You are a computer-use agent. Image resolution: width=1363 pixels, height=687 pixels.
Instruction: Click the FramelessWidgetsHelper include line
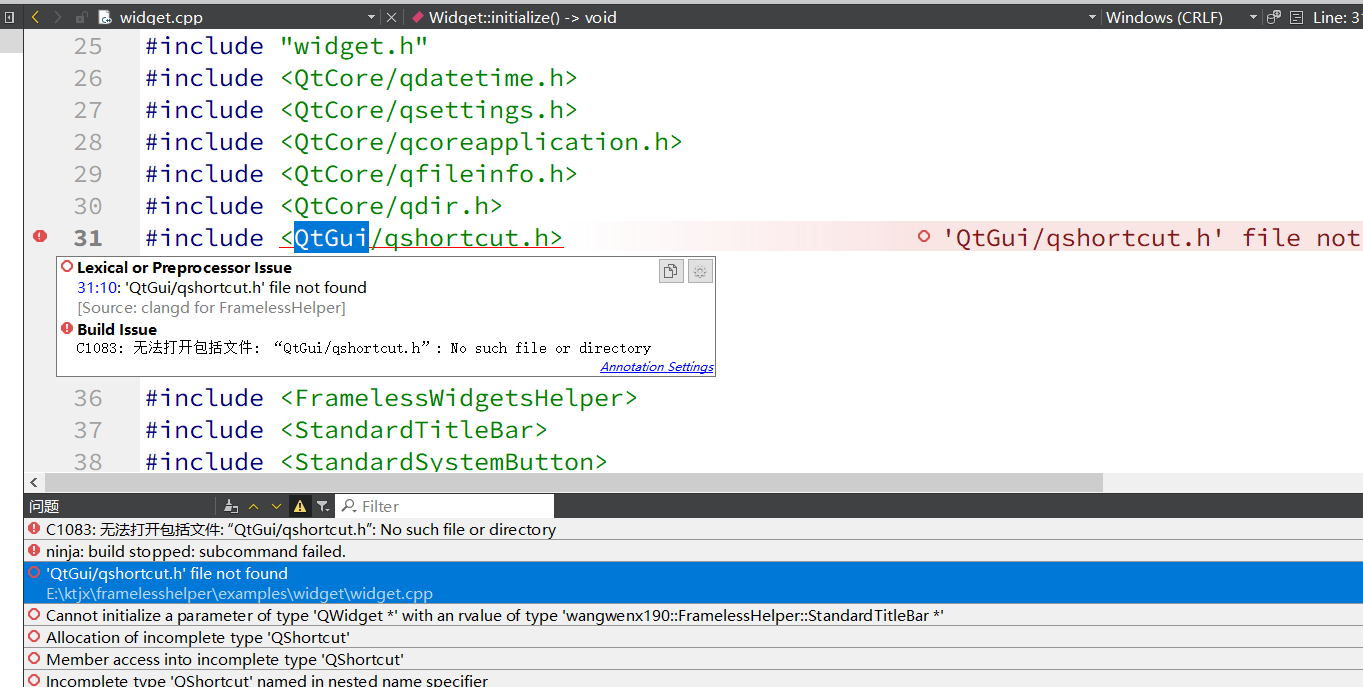[391, 398]
